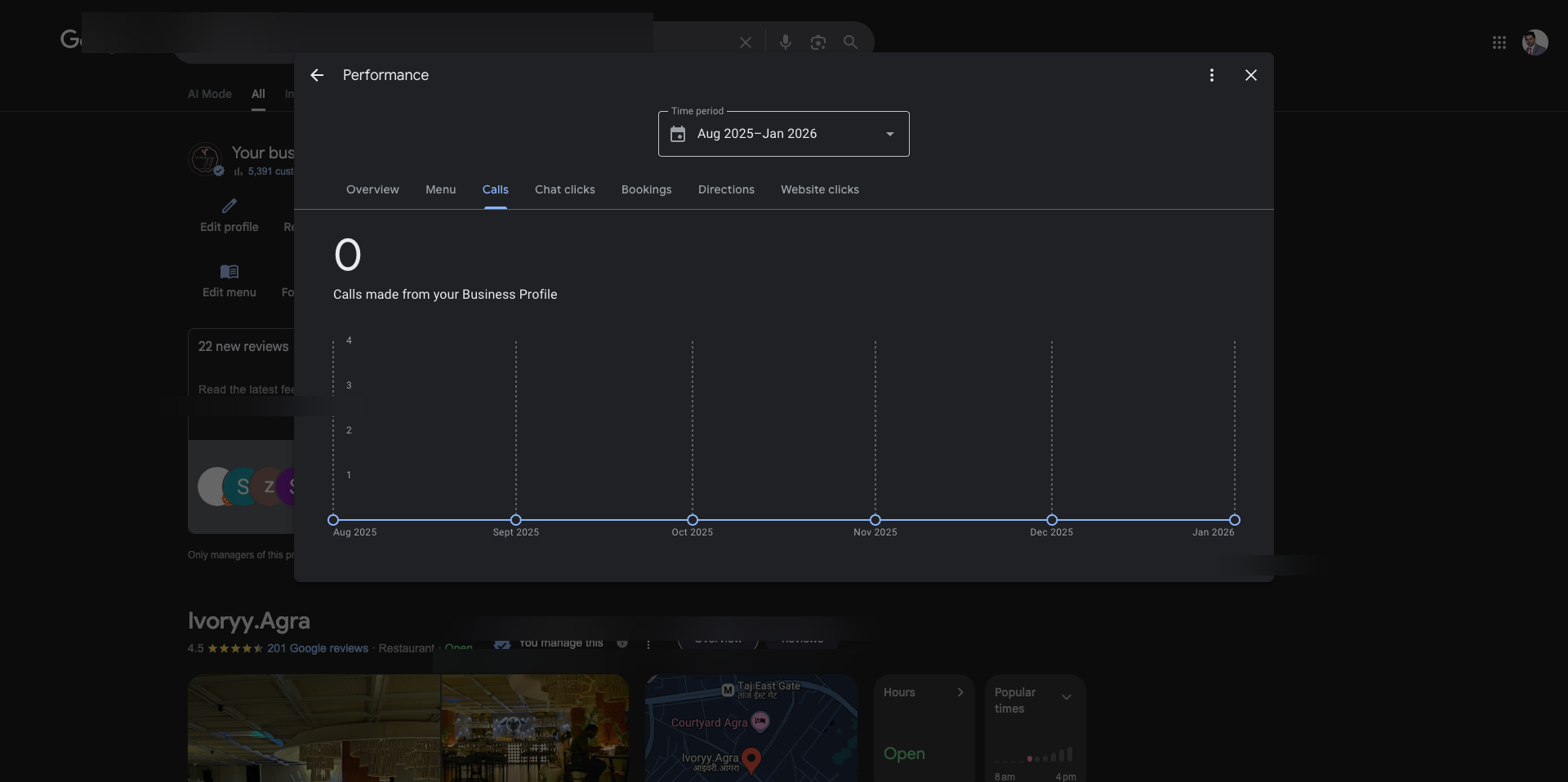Click the Taj East Gate metro marker
1568x782 pixels.
tap(728, 691)
